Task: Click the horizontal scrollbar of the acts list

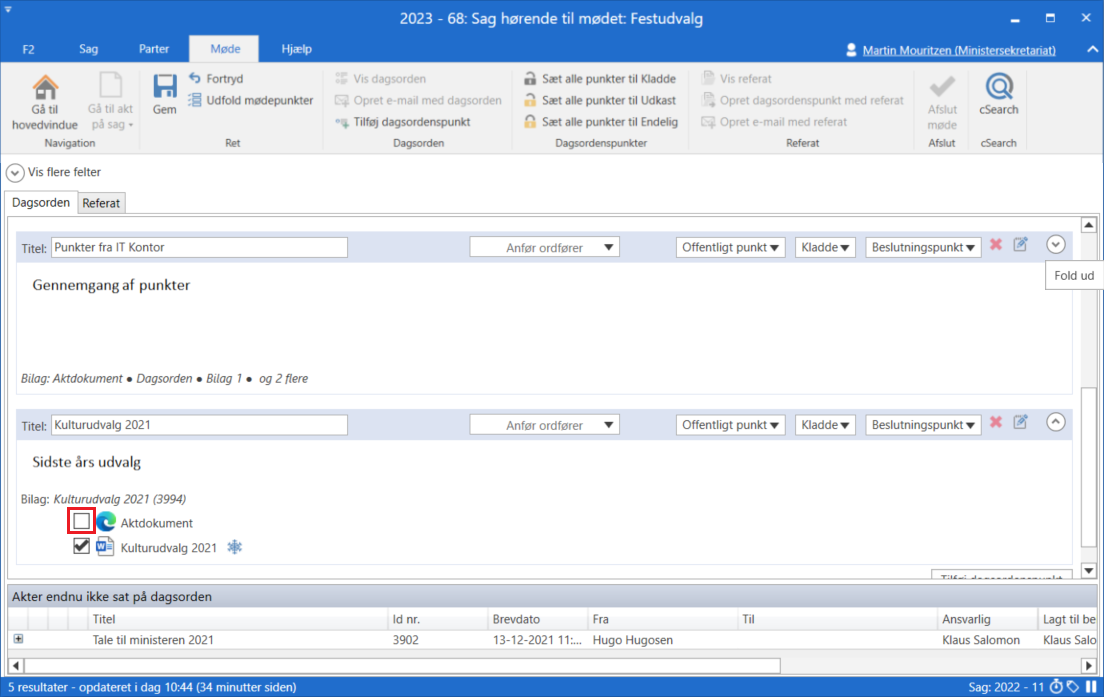Action: pos(400,665)
